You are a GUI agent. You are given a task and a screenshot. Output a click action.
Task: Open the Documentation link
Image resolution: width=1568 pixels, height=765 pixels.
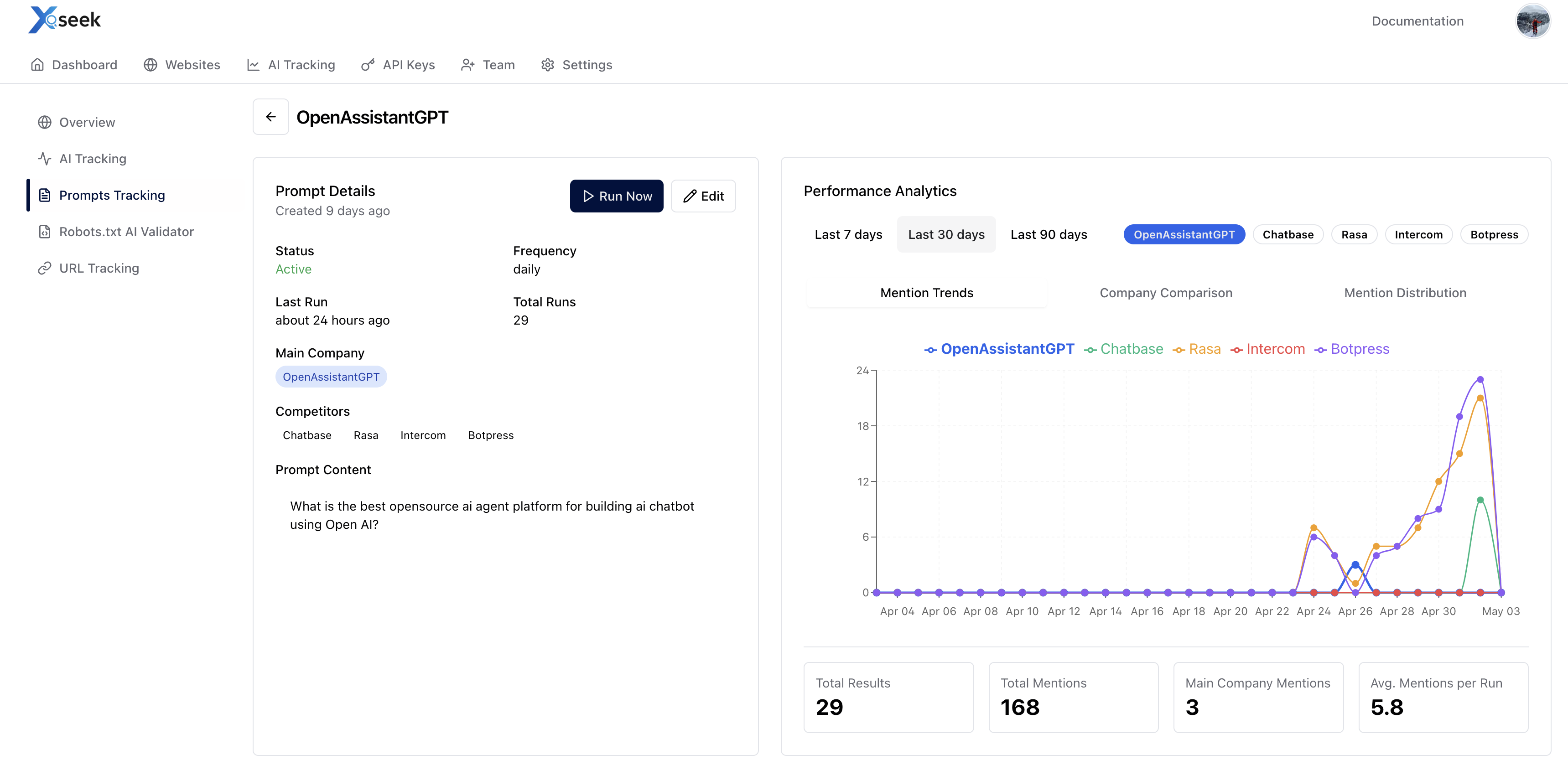click(1417, 21)
